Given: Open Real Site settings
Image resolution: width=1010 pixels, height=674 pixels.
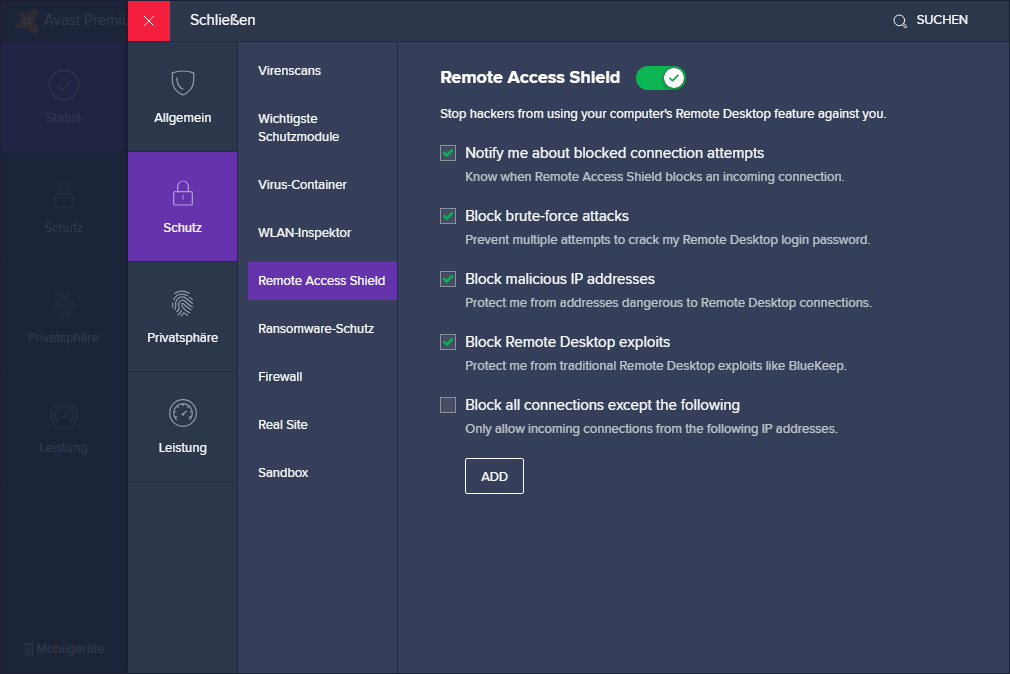Looking at the screenshot, I should coord(283,425).
